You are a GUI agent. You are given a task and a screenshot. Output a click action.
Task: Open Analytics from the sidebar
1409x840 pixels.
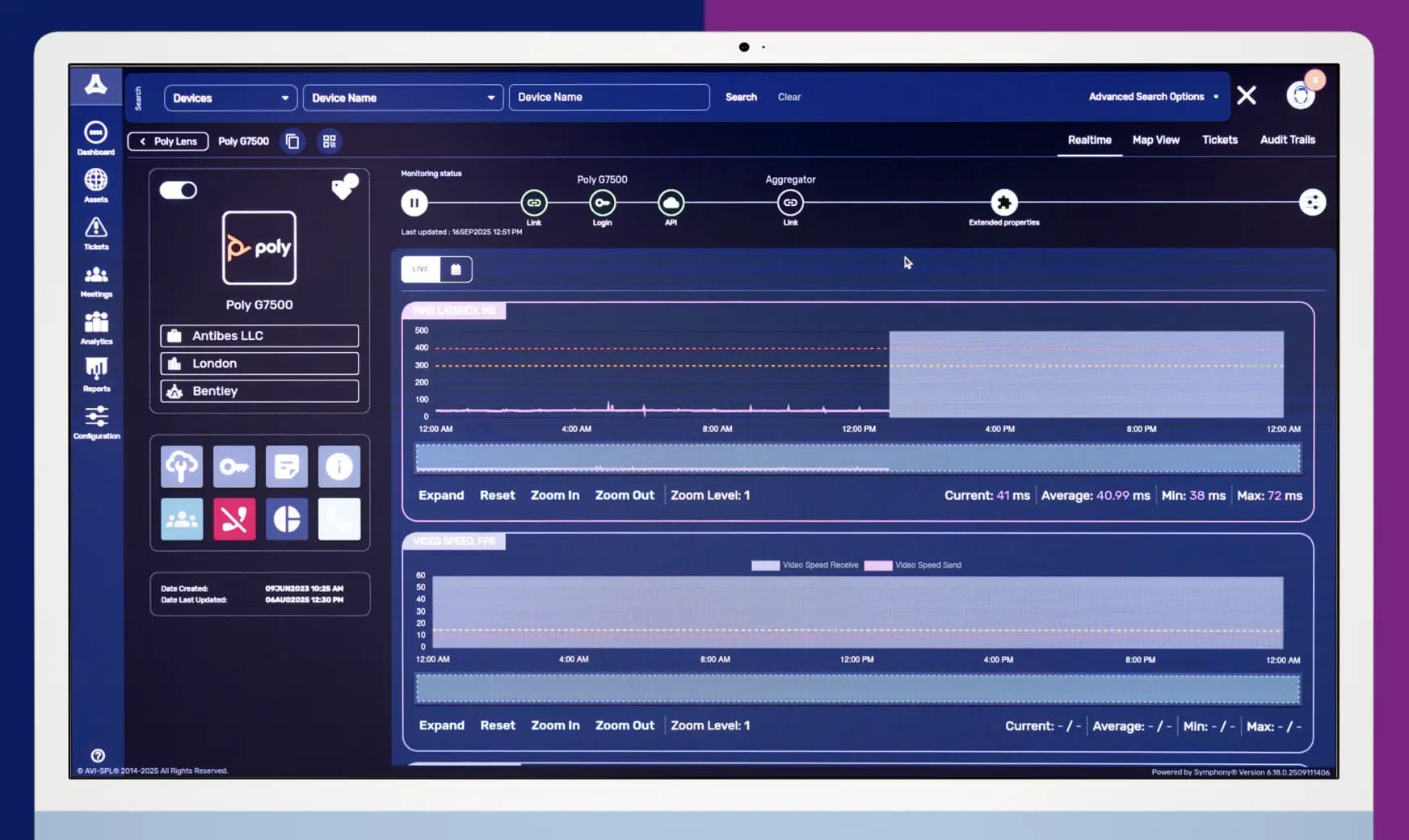(96, 326)
